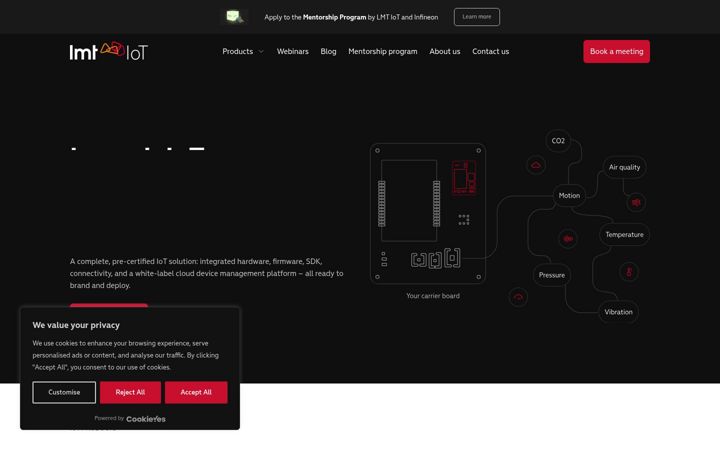720x450 pixels.
Task: Navigate to About us
Action: pos(444,51)
